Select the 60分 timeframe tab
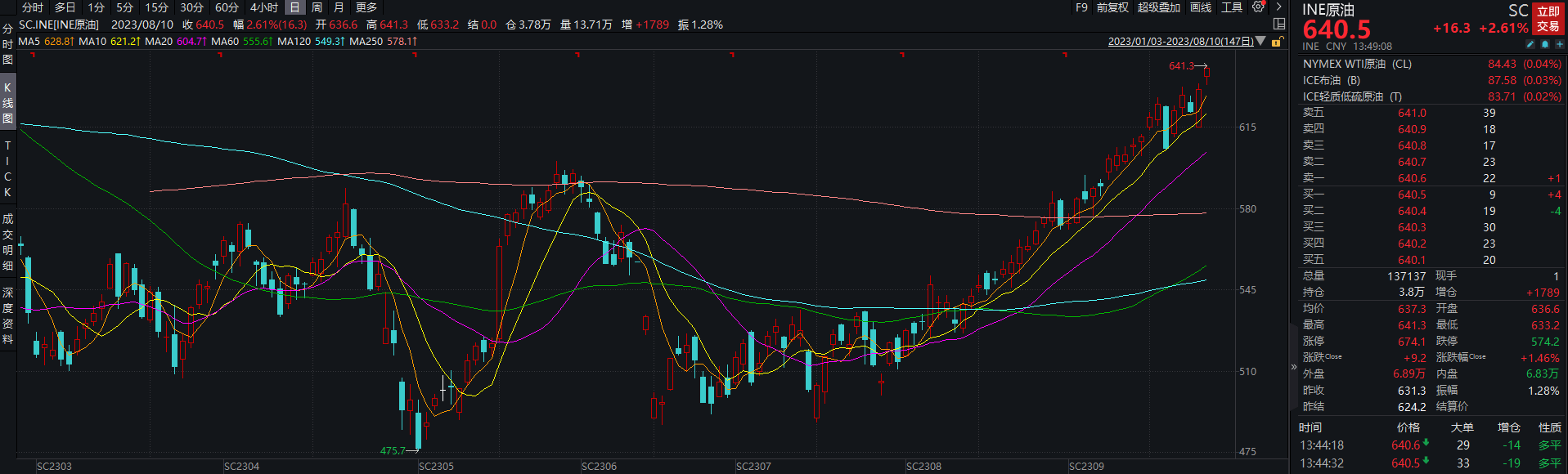 coord(227,7)
